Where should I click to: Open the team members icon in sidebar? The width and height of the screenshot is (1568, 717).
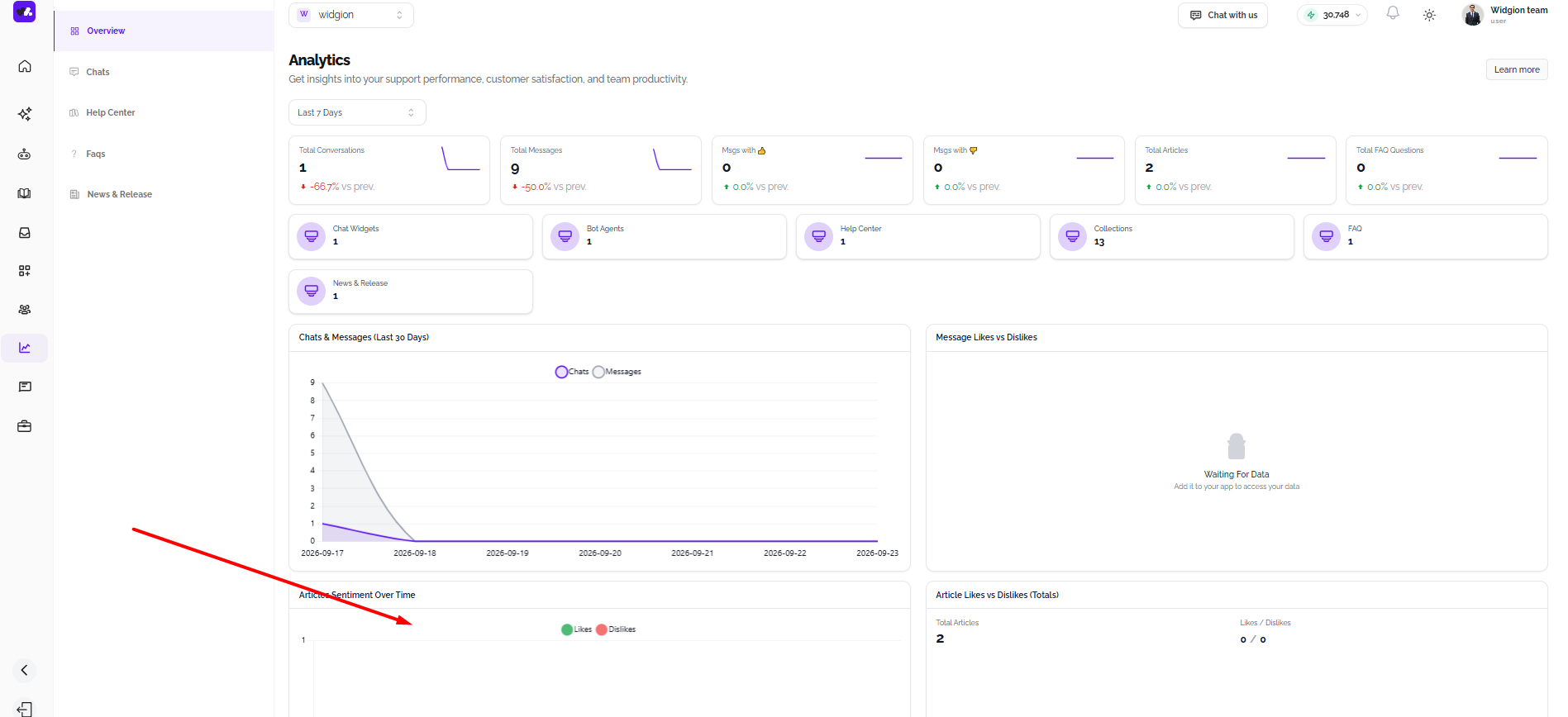25,310
